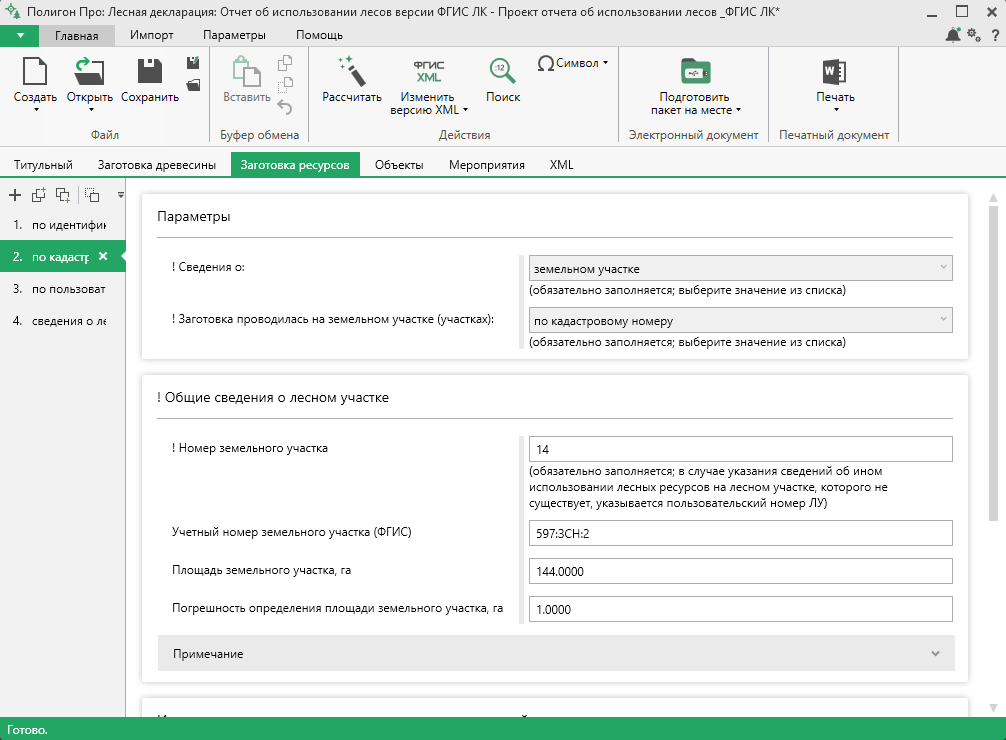The width and height of the screenshot is (1006, 740).
Task: Click the Создать new document icon
Action: (x=35, y=71)
